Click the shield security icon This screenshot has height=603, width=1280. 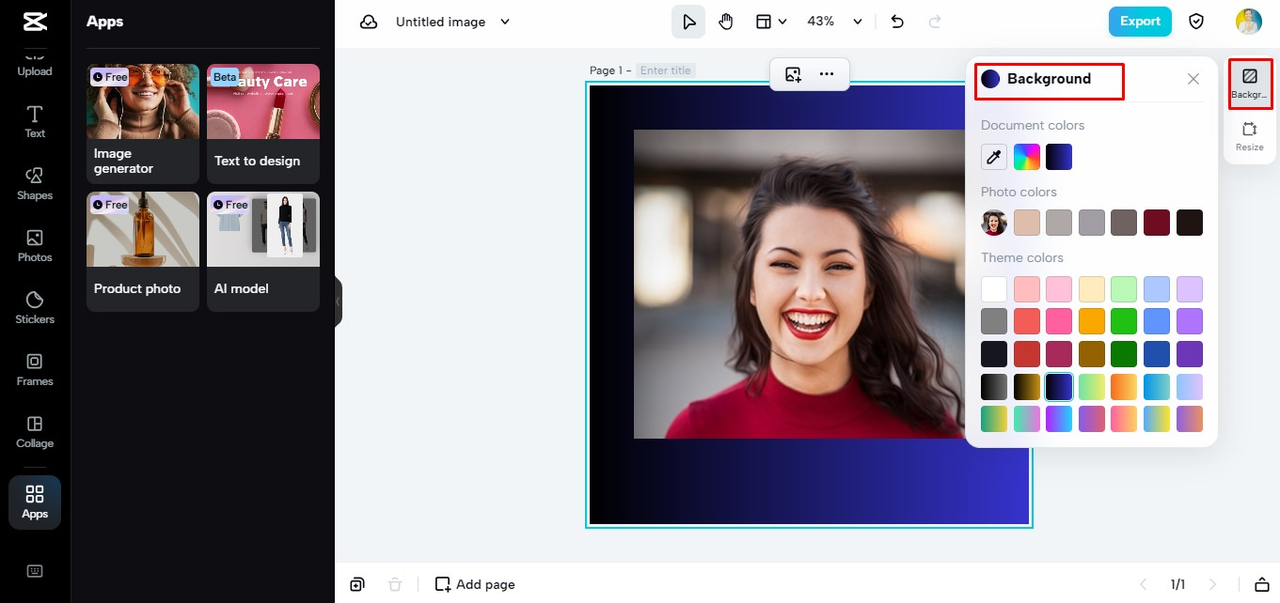click(x=1196, y=21)
